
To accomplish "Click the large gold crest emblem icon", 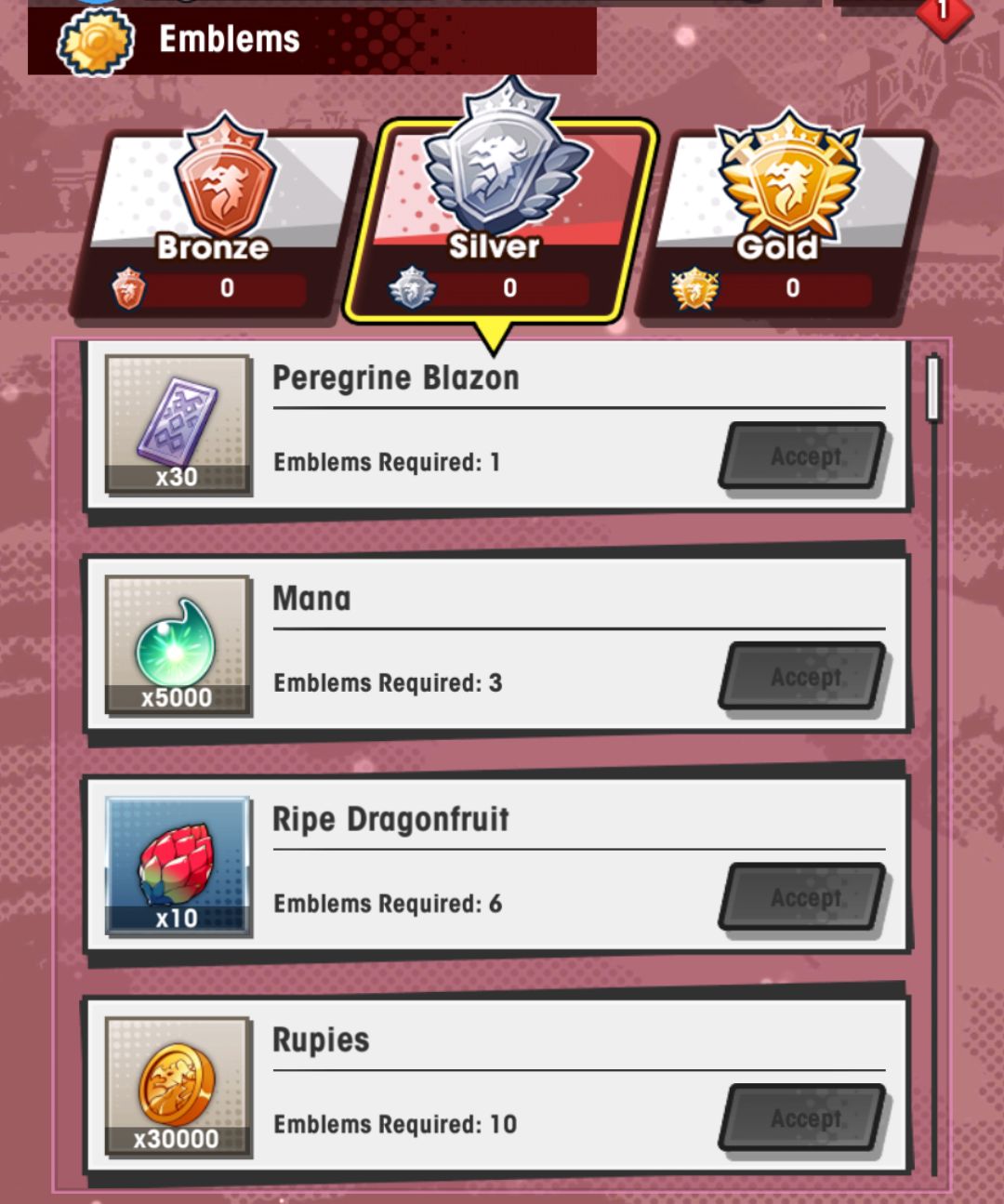I will tap(789, 174).
